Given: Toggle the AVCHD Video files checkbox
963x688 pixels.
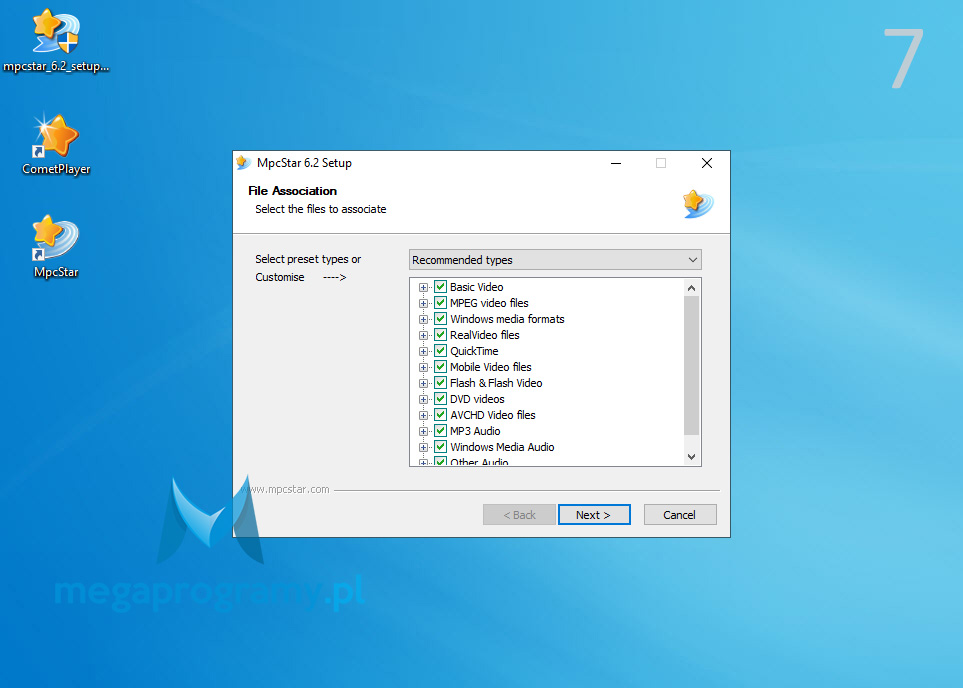Looking at the screenshot, I should point(440,415).
